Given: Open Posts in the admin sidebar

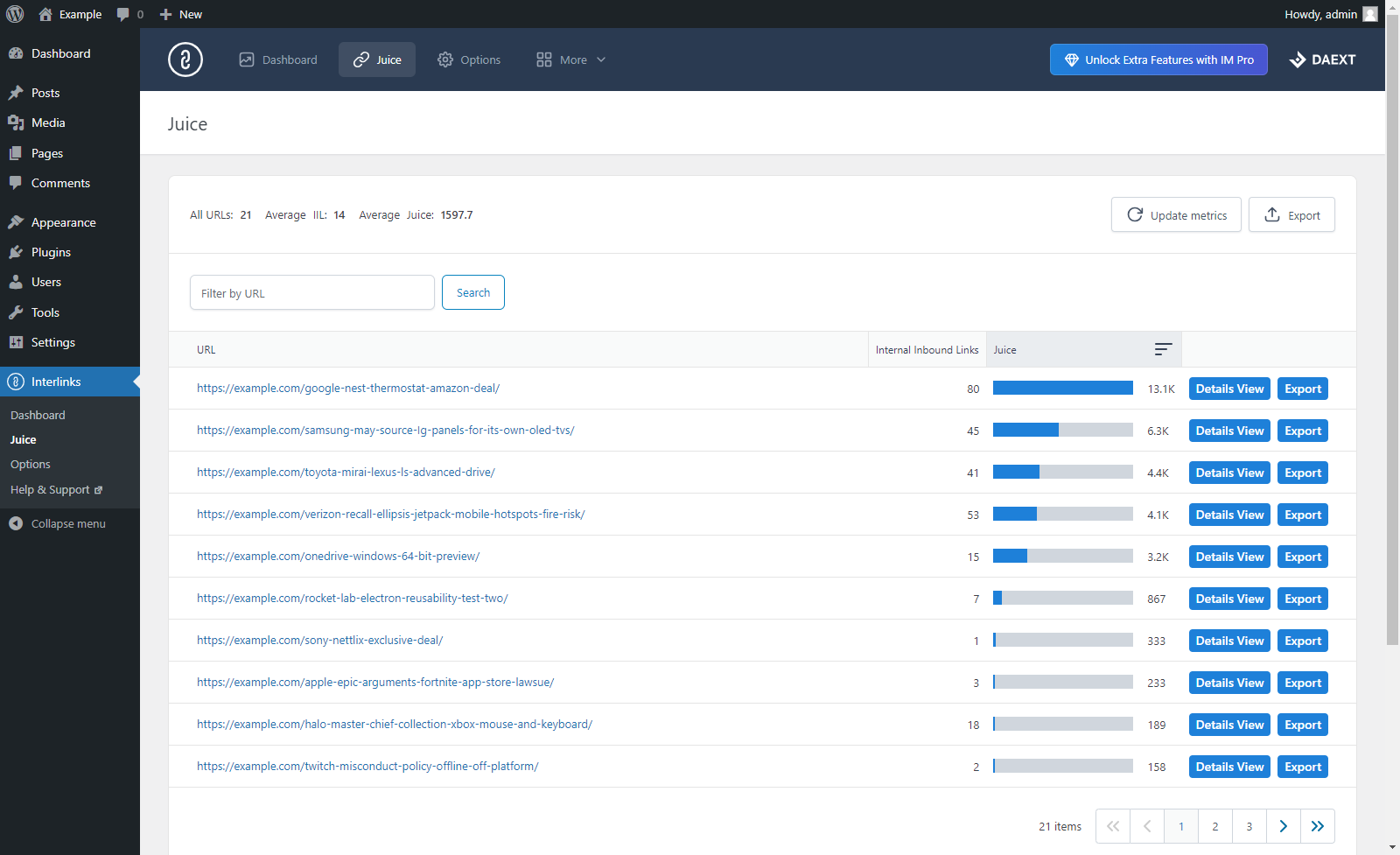Looking at the screenshot, I should click(x=70, y=93).
